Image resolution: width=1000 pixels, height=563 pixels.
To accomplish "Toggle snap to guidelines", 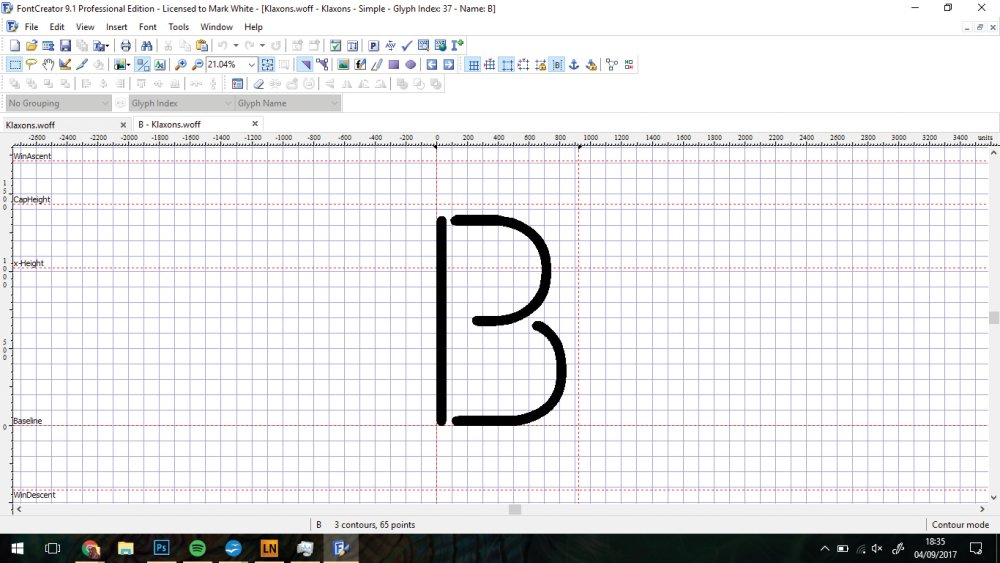I will tap(524, 64).
